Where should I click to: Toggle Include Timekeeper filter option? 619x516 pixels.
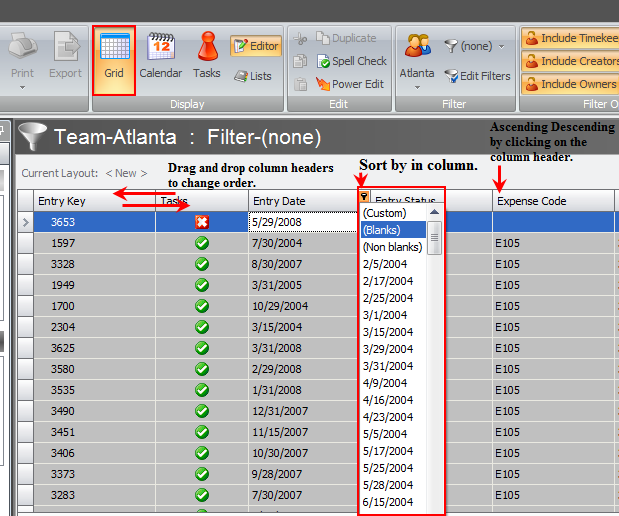(572, 38)
